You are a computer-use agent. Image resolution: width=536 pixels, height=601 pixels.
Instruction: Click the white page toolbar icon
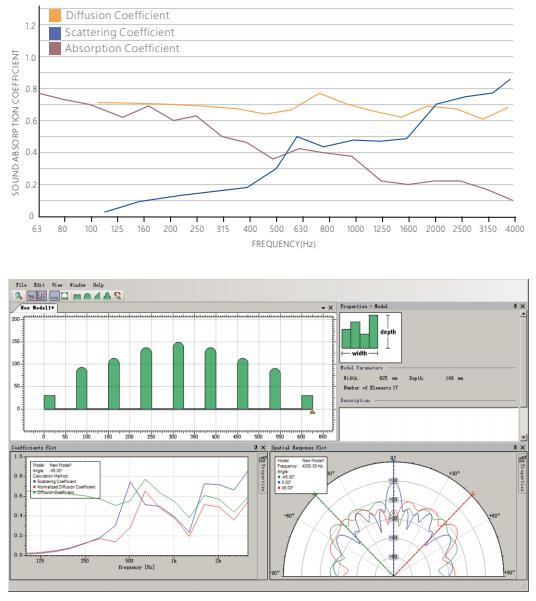tap(64, 296)
